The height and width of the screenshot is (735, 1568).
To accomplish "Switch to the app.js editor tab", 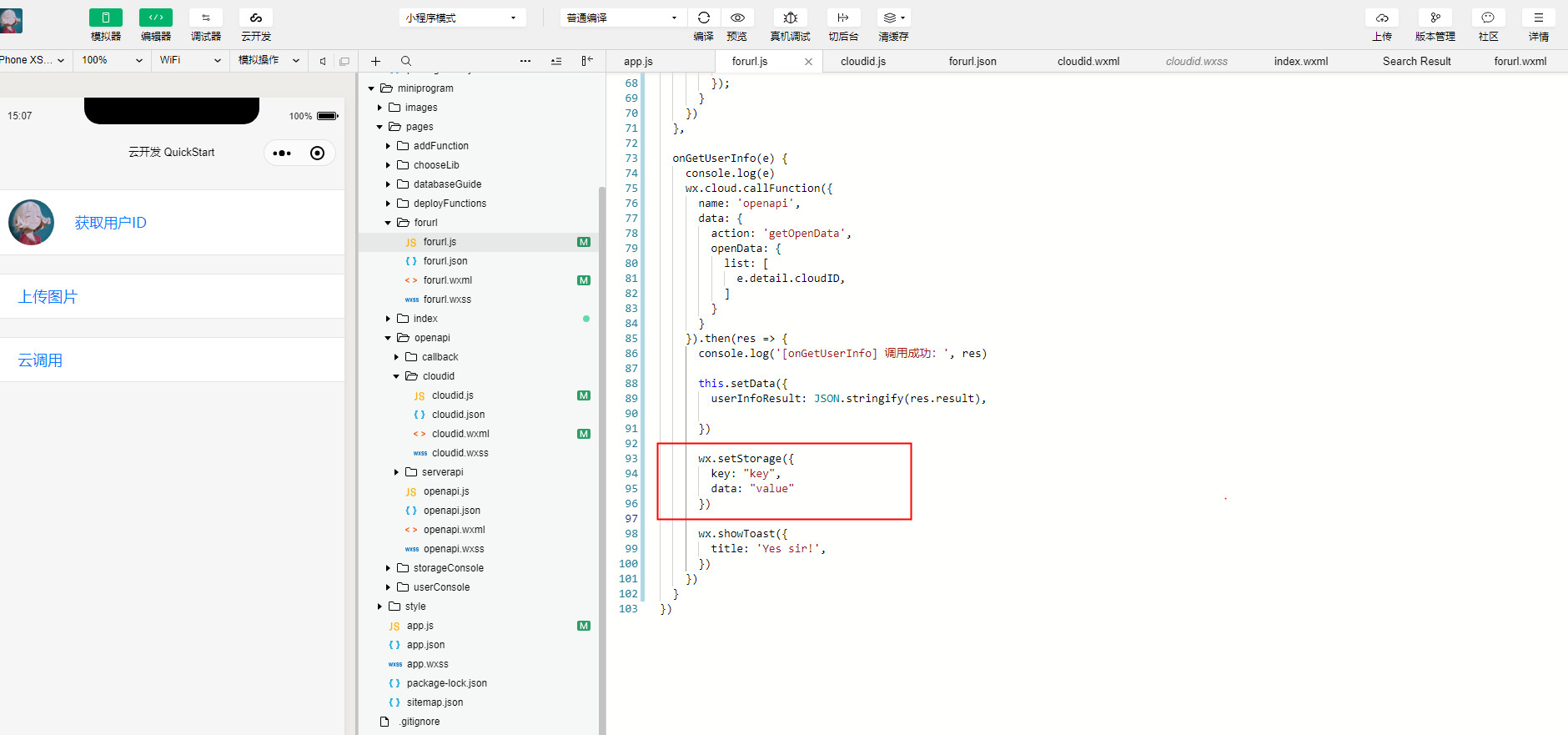I will click(x=638, y=61).
